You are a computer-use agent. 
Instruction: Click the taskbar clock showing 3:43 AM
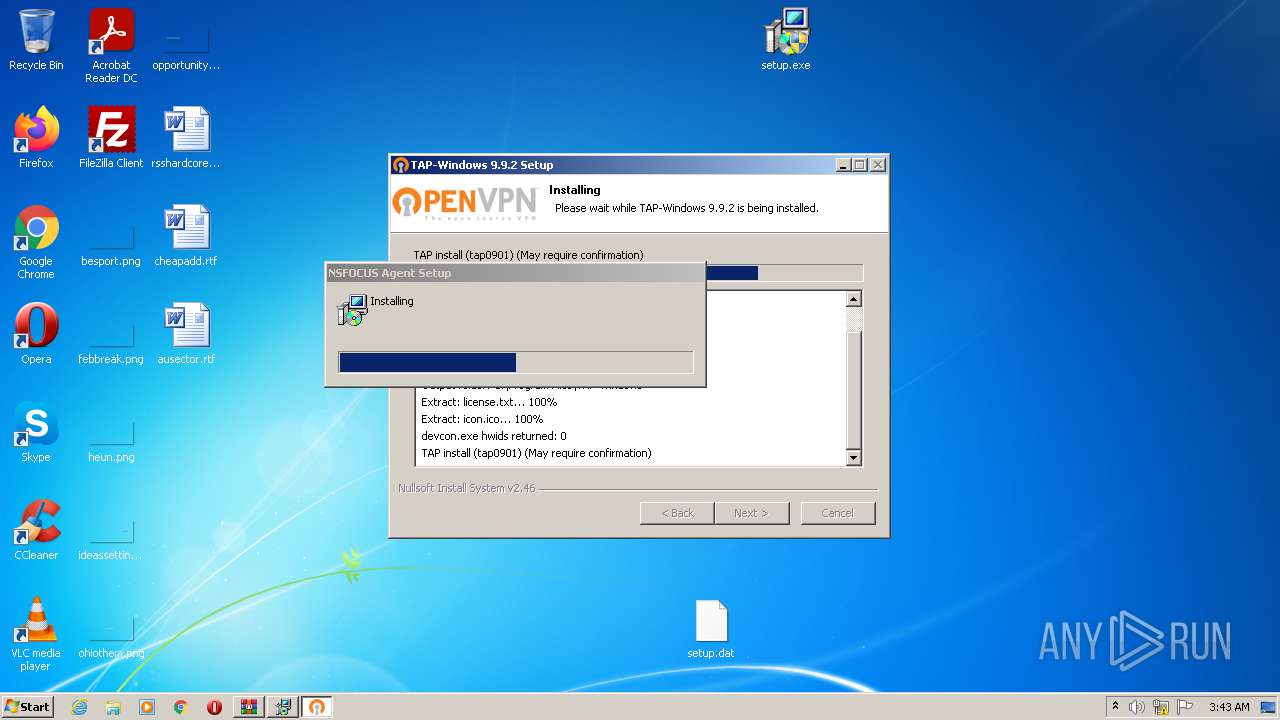click(1229, 707)
